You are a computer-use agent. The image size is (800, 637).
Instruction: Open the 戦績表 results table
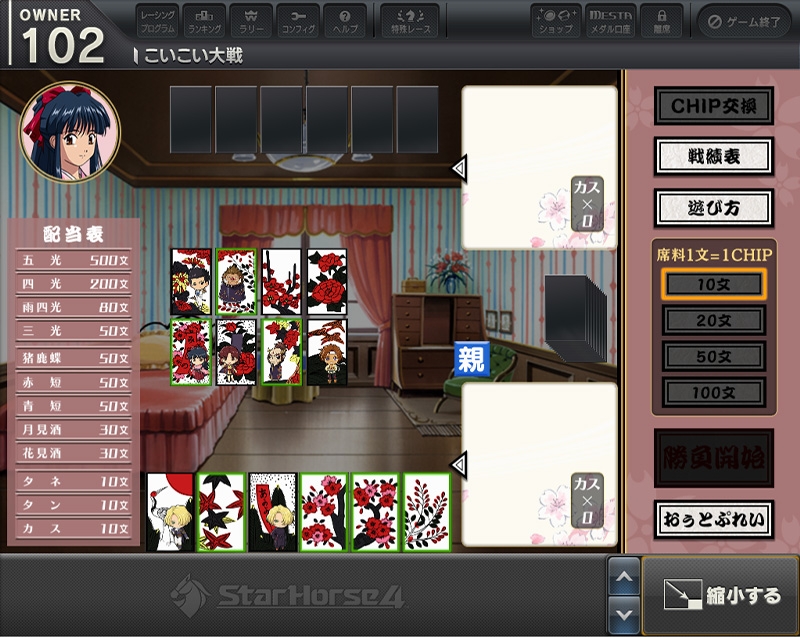pos(714,157)
